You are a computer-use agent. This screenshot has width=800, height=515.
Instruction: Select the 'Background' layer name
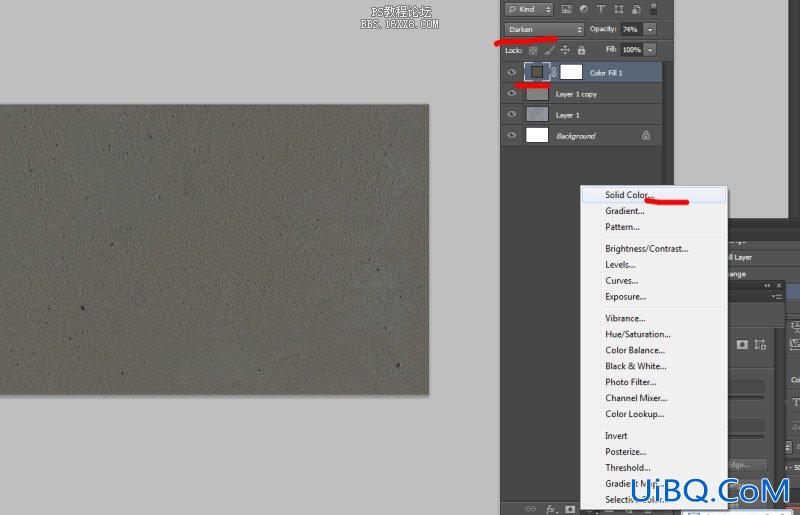pos(576,136)
